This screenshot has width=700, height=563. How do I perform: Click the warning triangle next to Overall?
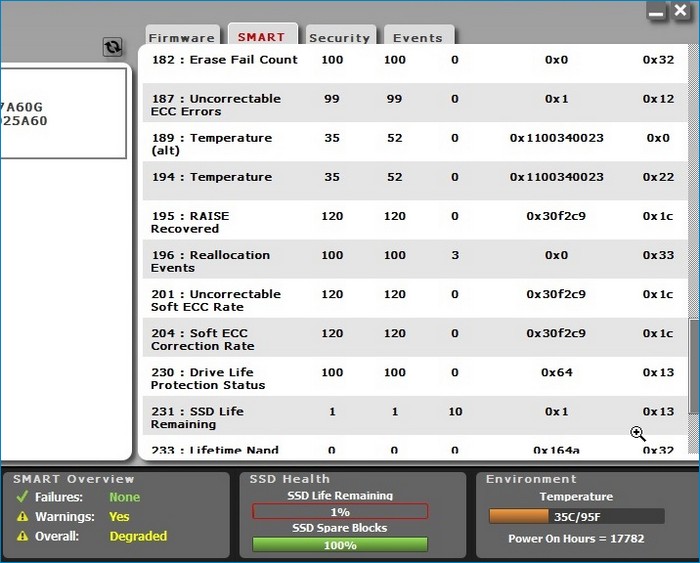click(x=22, y=536)
